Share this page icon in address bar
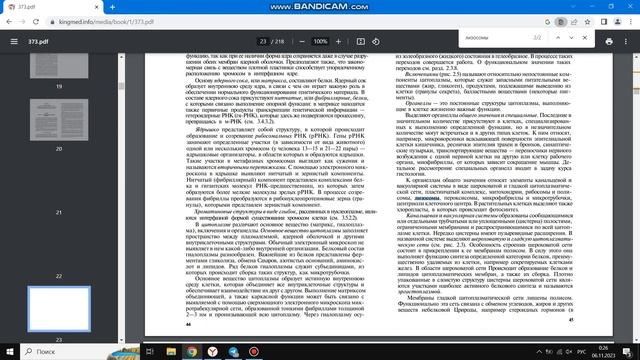 coord(574,22)
